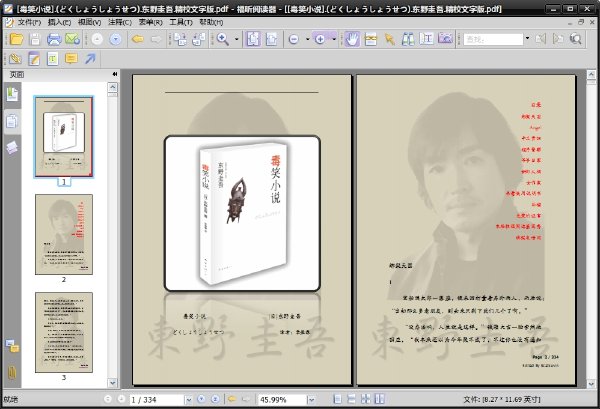The width and height of the screenshot is (600, 409).
Task: Open the 45.99% zoom level dropdown
Action: pyautogui.click(x=311, y=400)
